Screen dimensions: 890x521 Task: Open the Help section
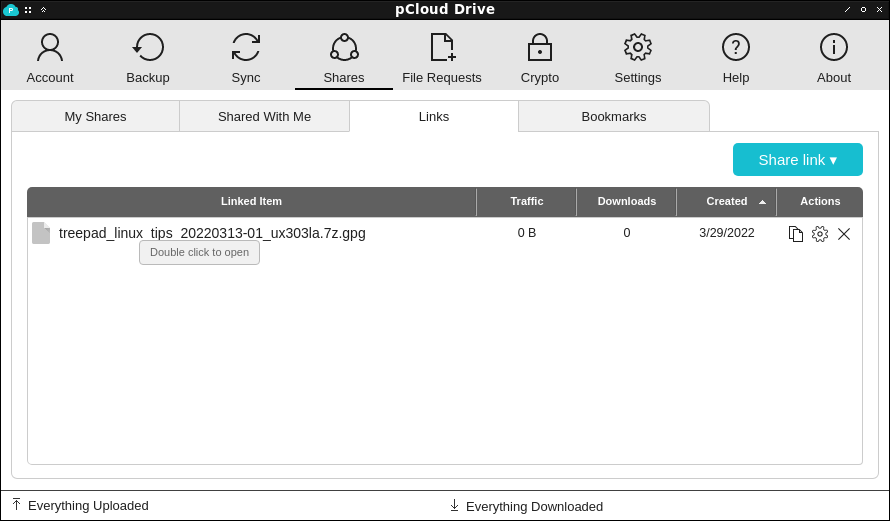(x=736, y=58)
